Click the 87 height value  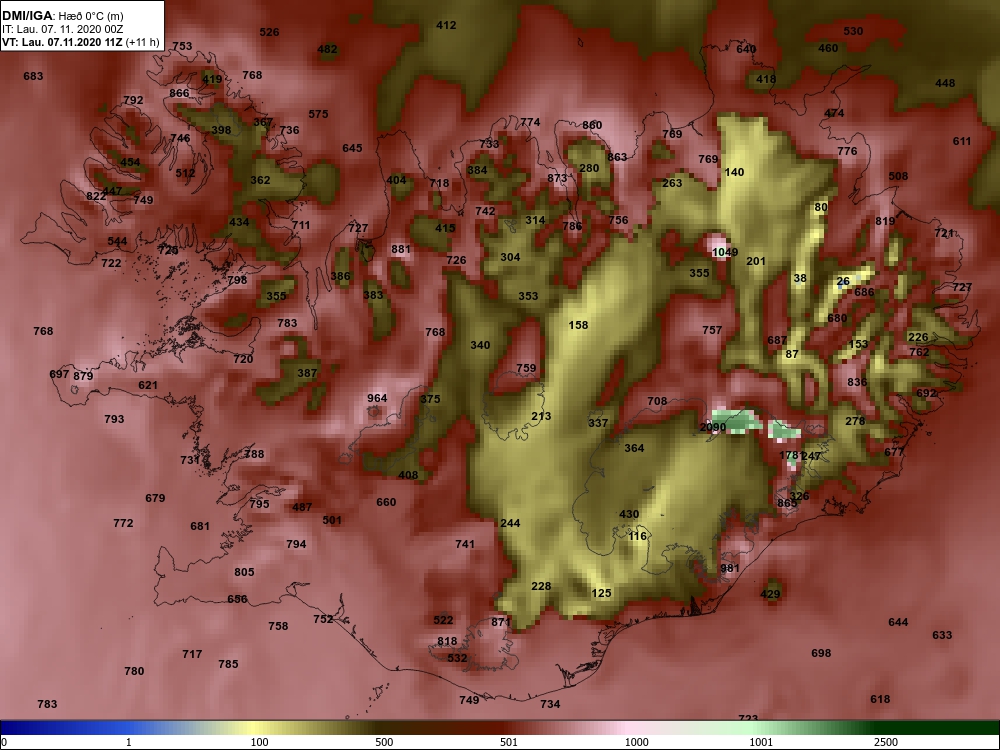tap(791, 354)
